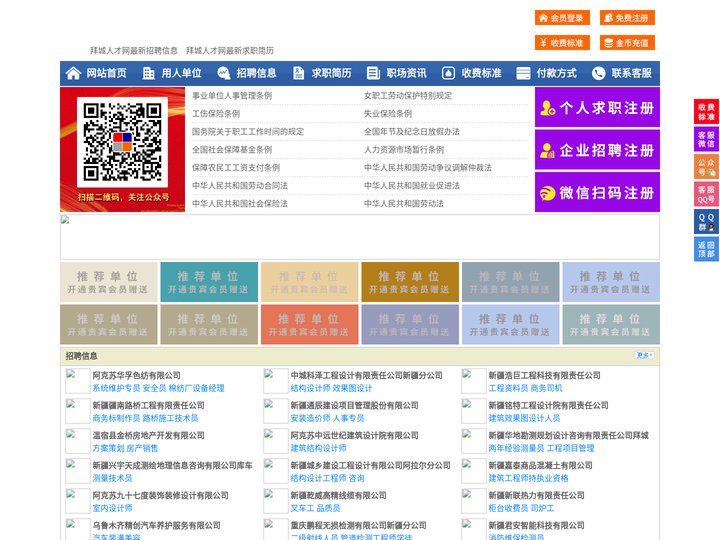Click the icon beside 收费标准 in navbar
The width and height of the screenshot is (720, 540).
click(x=448, y=73)
